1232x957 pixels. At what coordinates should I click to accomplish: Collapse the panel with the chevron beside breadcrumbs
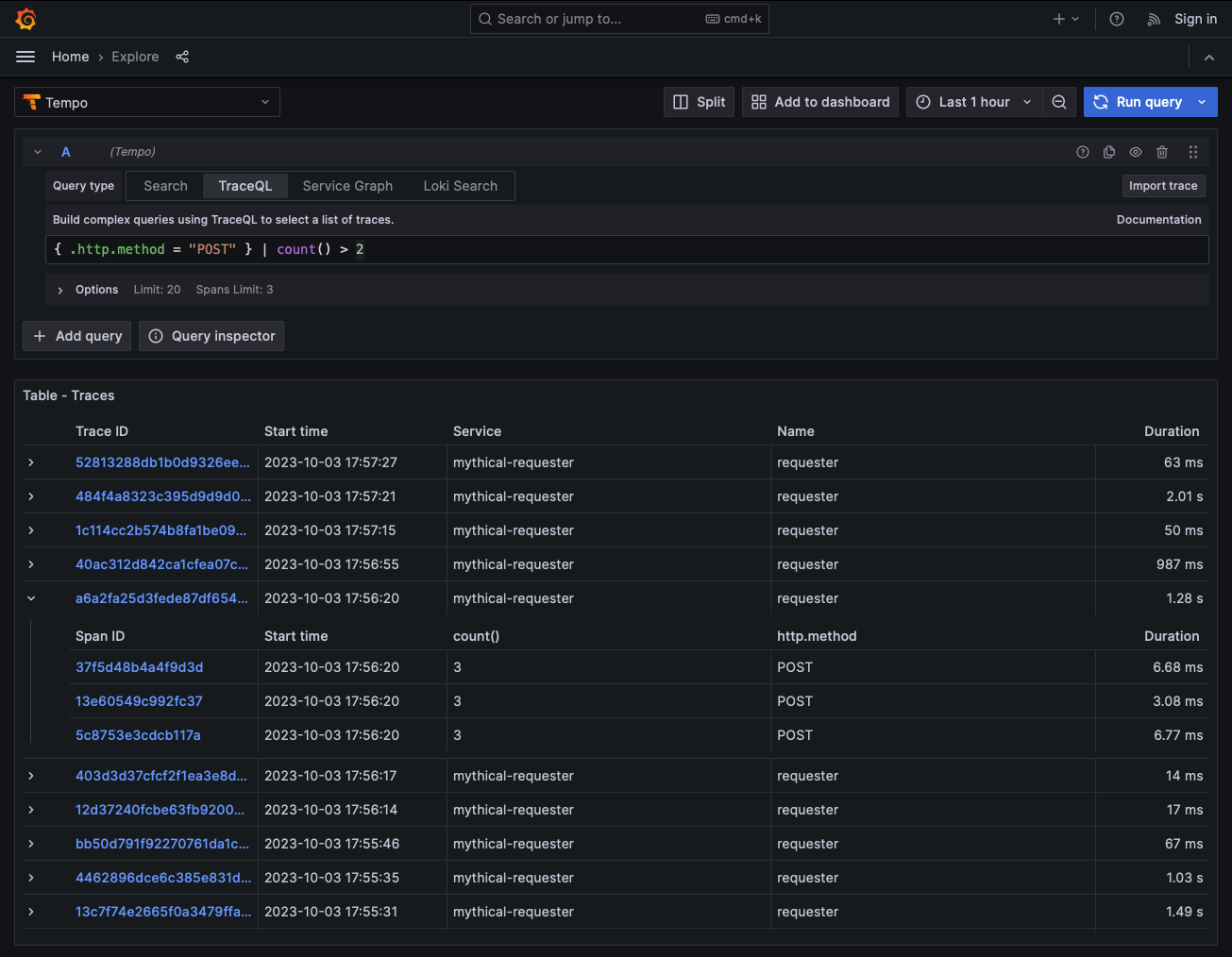1209,57
